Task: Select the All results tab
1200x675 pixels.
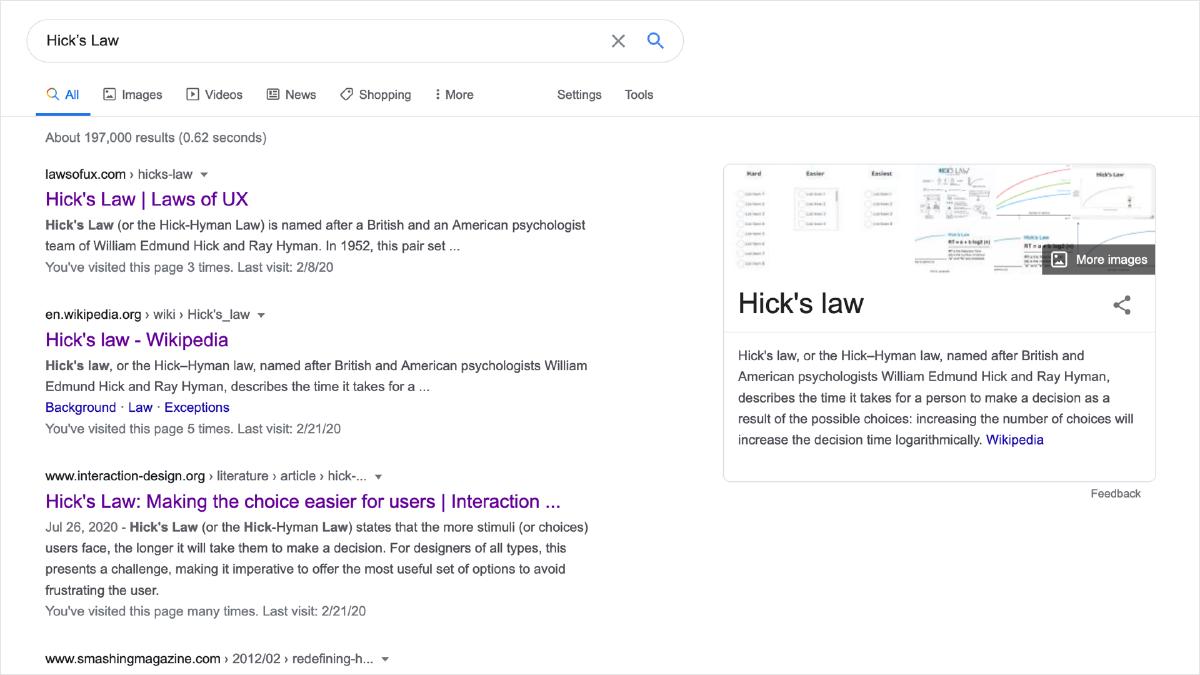Action: (63, 95)
